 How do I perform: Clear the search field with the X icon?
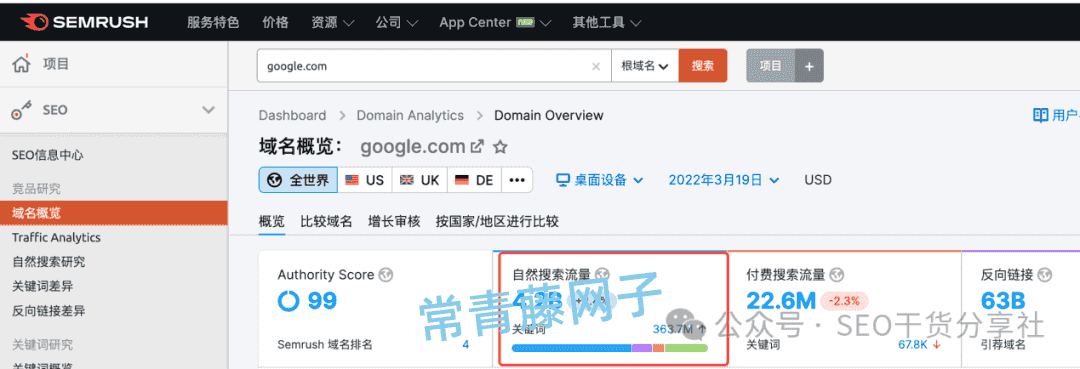pos(596,67)
